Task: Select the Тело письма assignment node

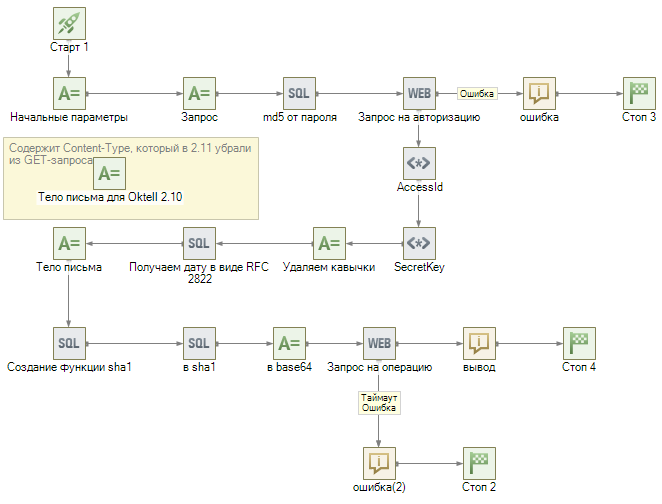Action: pos(69,243)
